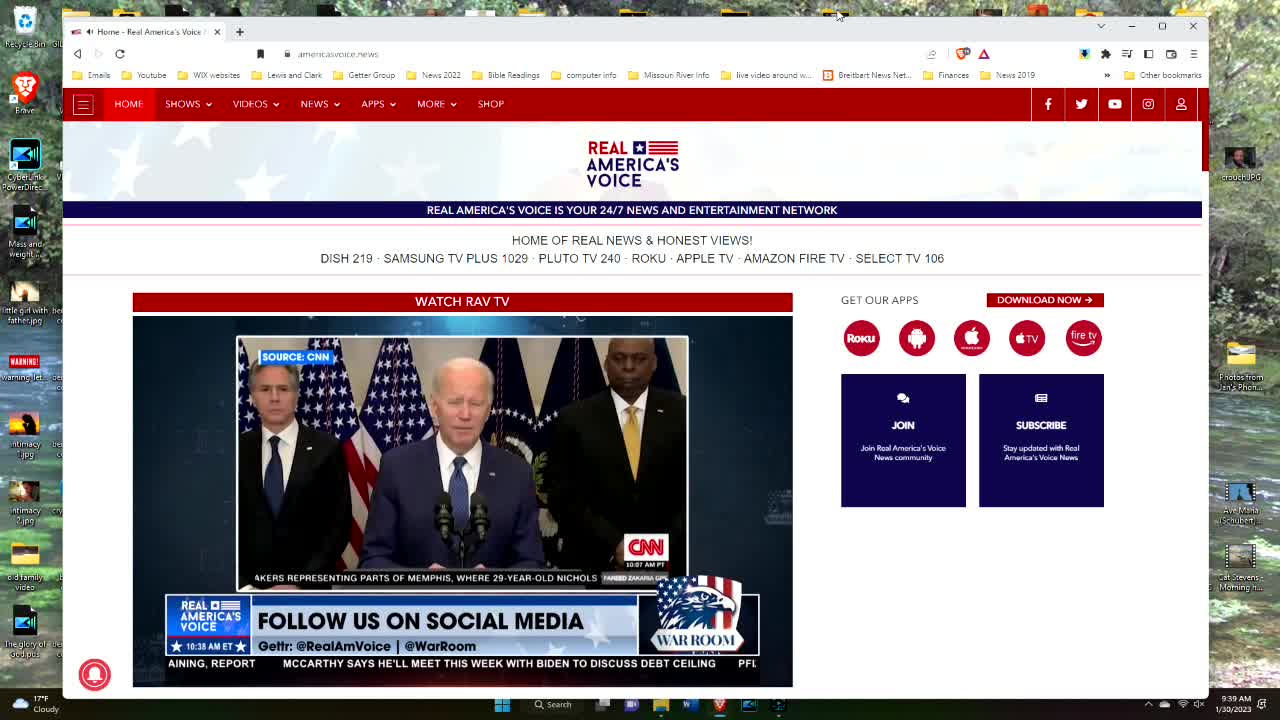
Task: Open the Youtube bookmark folder
Action: 144,75
